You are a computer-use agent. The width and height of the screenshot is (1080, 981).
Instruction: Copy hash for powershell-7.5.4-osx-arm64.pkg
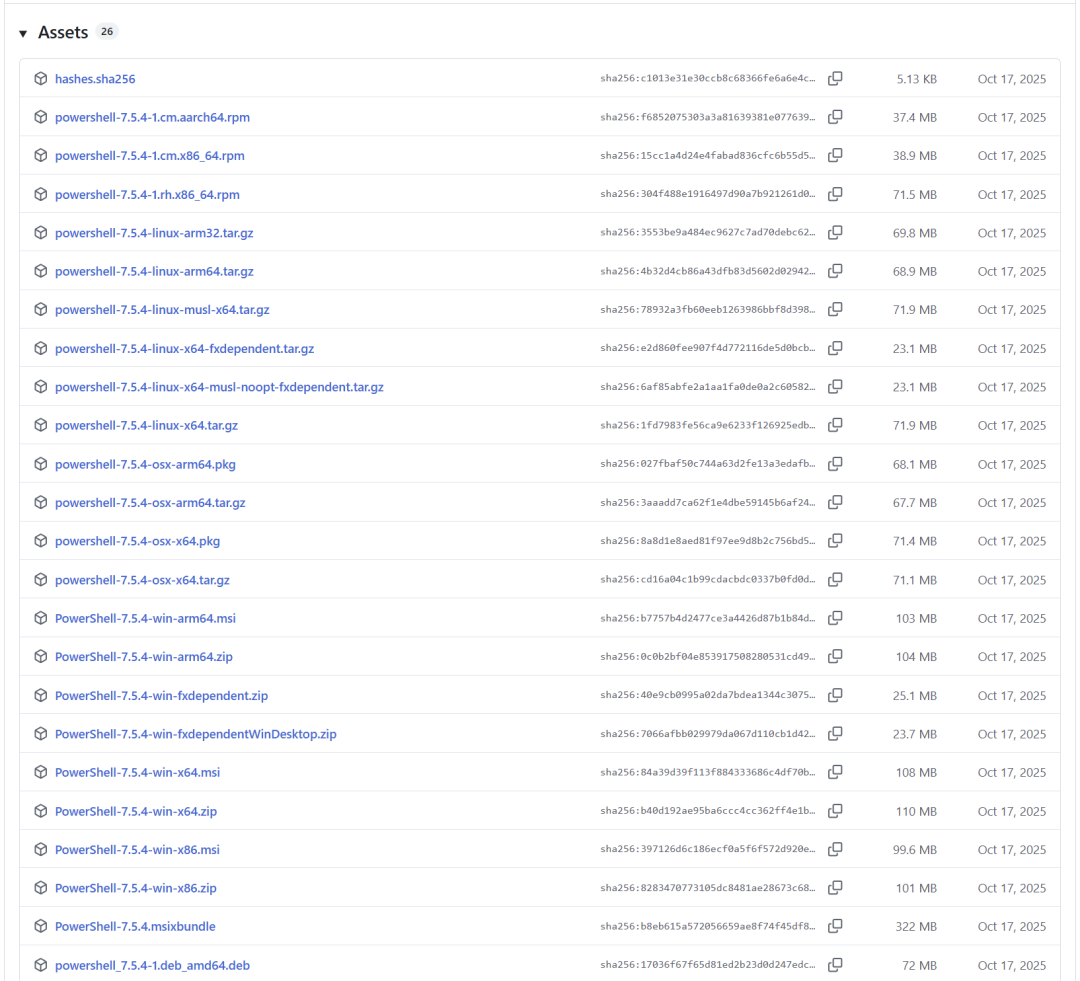pyautogui.click(x=835, y=464)
